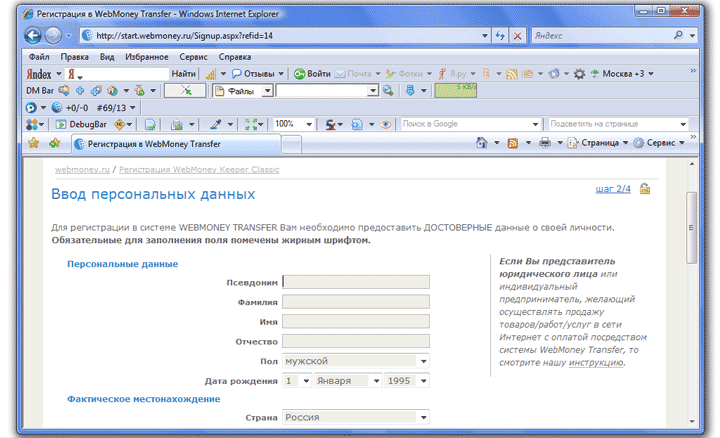Click the RSS feeds icon in command bar
The height and width of the screenshot is (438, 720).
pyautogui.click(x=512, y=144)
